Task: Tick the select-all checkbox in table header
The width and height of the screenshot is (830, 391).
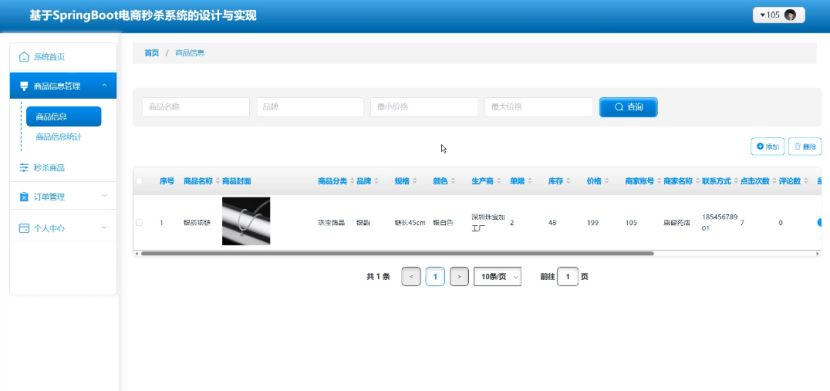Action: click(139, 181)
